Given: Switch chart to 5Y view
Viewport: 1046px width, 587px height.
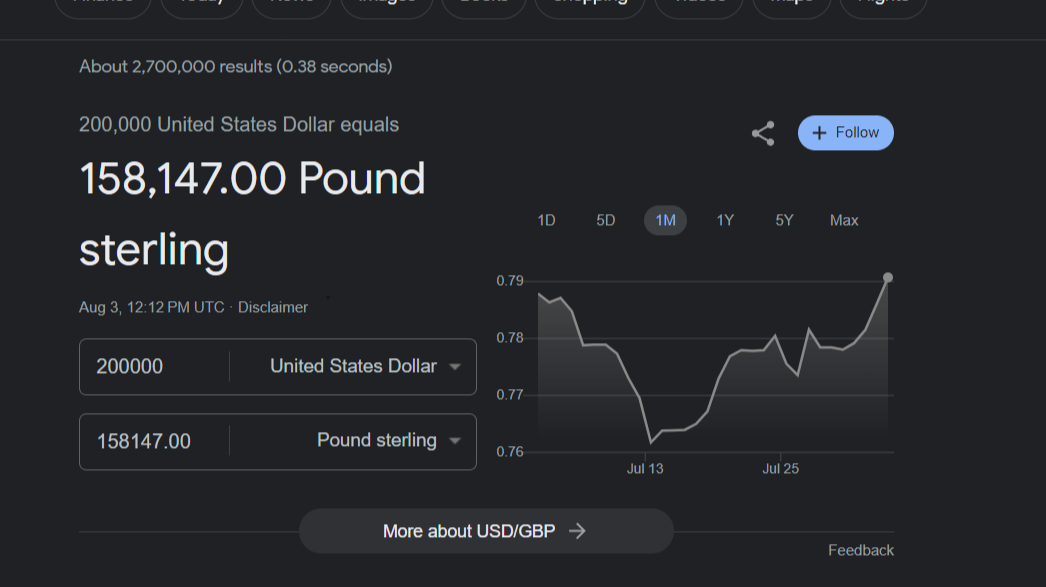Looking at the screenshot, I should [784, 220].
